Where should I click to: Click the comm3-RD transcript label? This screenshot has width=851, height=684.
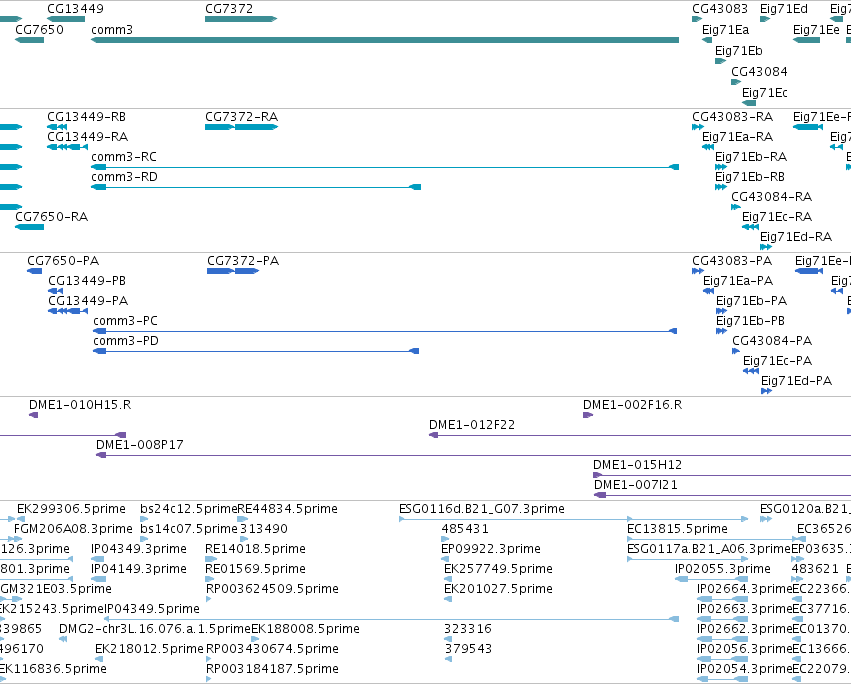pos(124,177)
